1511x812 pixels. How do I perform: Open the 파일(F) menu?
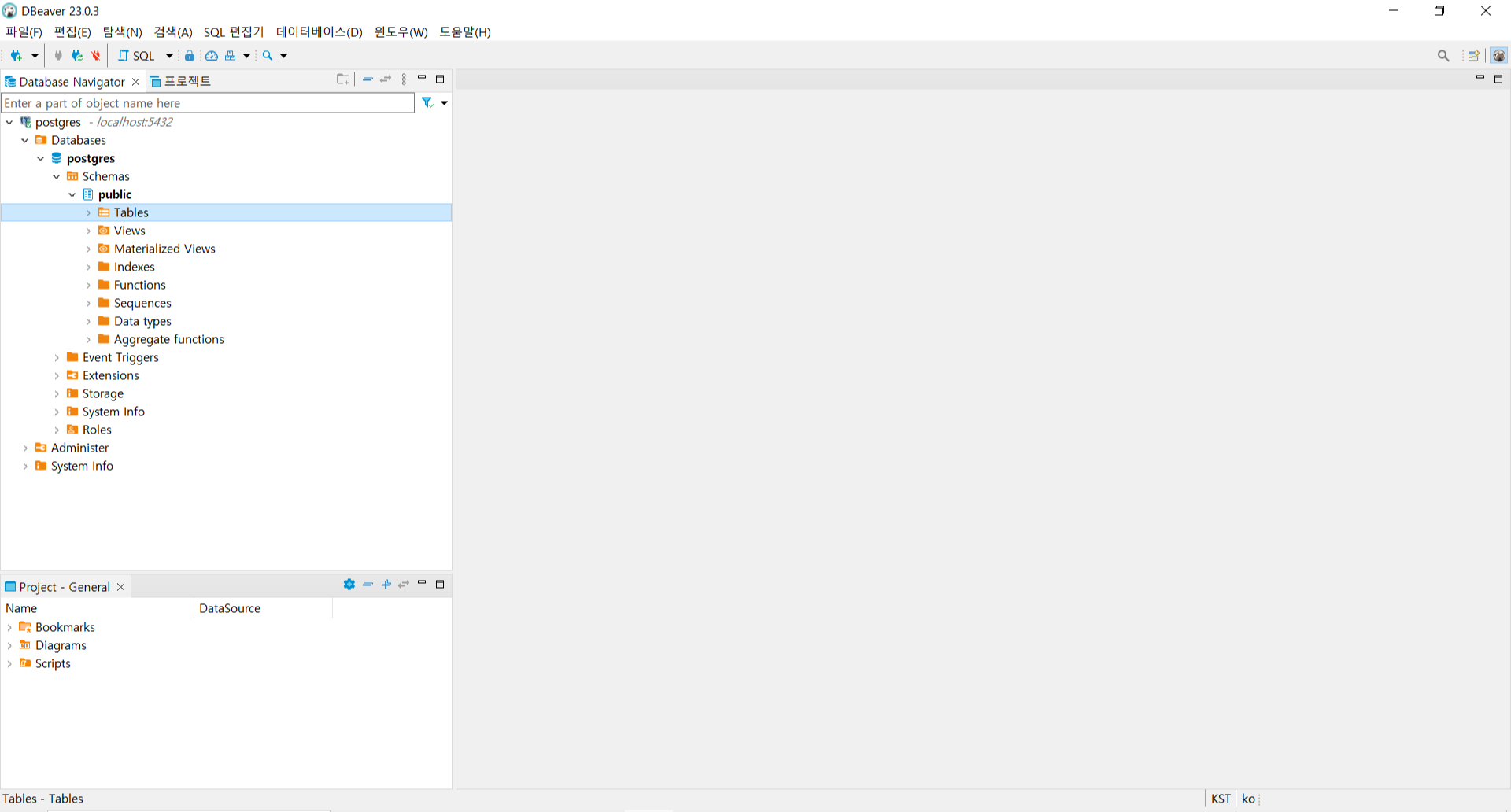pos(24,32)
